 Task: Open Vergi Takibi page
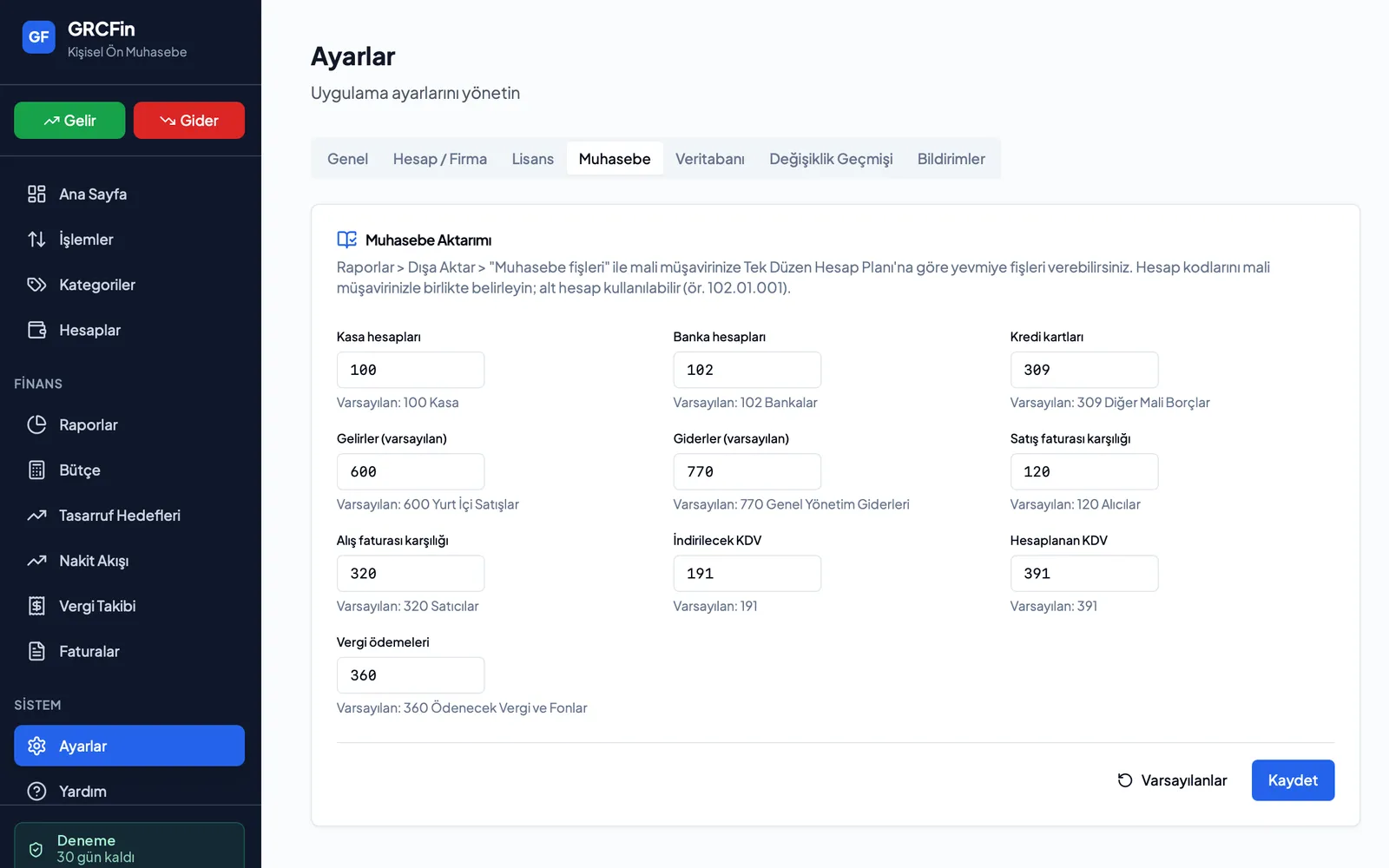coord(129,606)
